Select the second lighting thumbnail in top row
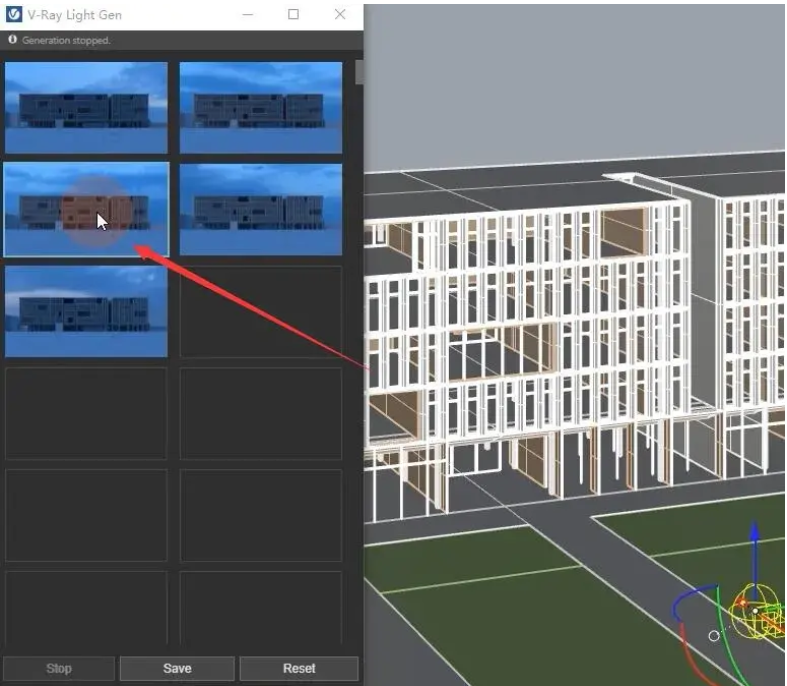Viewport: 787px width, 686px height. [x=261, y=107]
